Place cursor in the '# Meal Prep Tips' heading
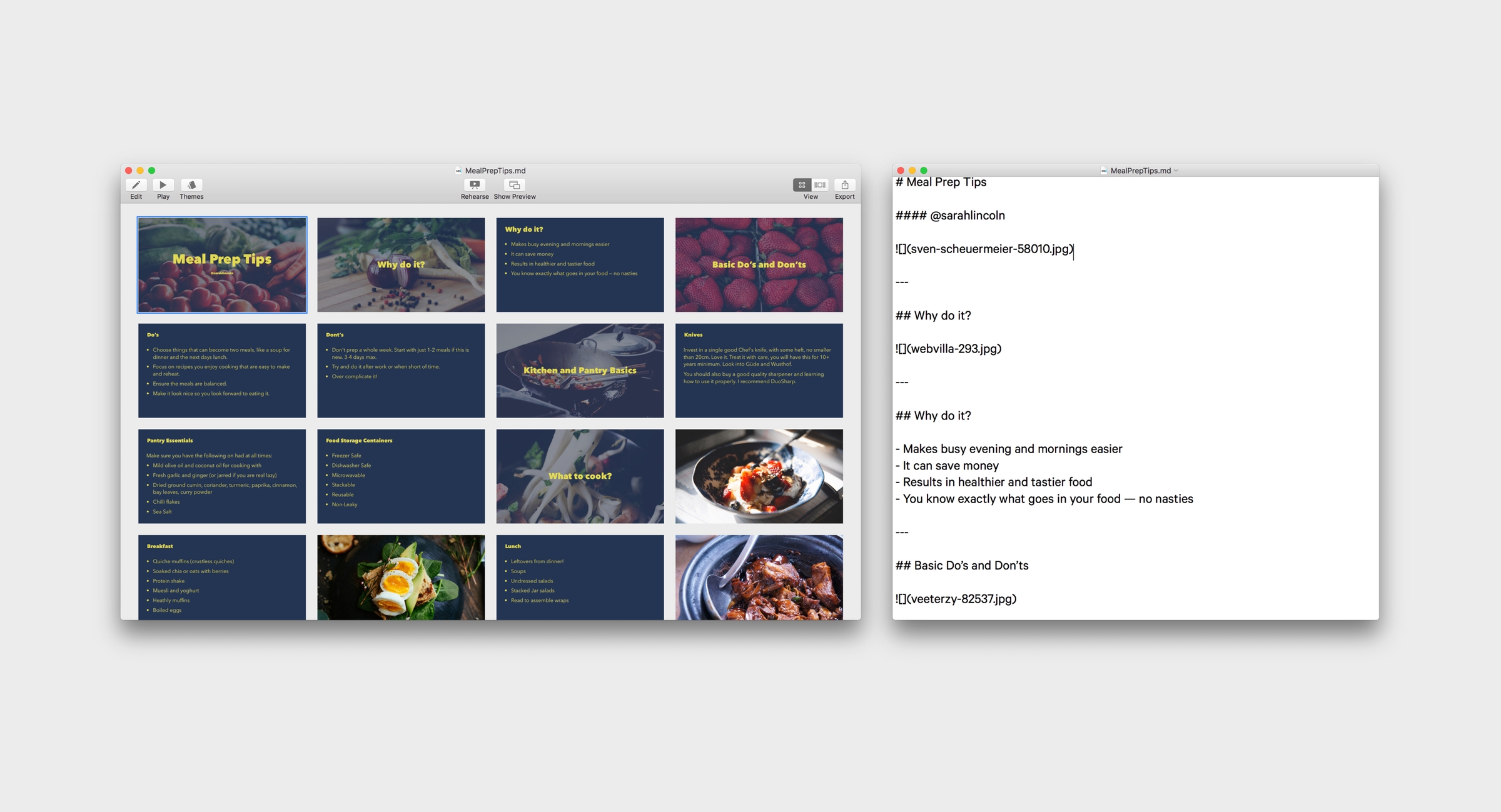 (941, 182)
